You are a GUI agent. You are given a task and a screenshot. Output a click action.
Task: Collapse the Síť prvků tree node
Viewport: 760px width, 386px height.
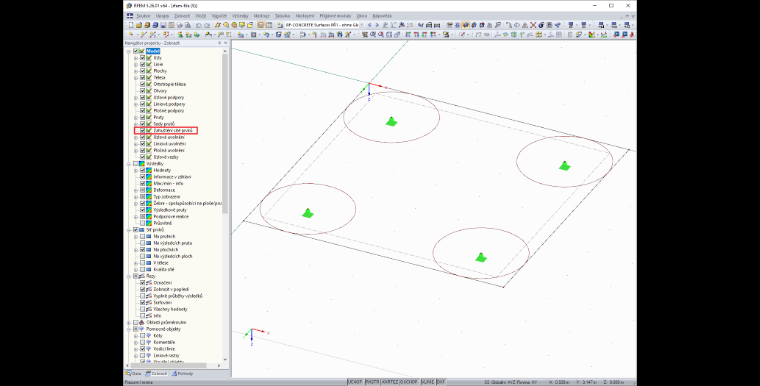coord(129,230)
